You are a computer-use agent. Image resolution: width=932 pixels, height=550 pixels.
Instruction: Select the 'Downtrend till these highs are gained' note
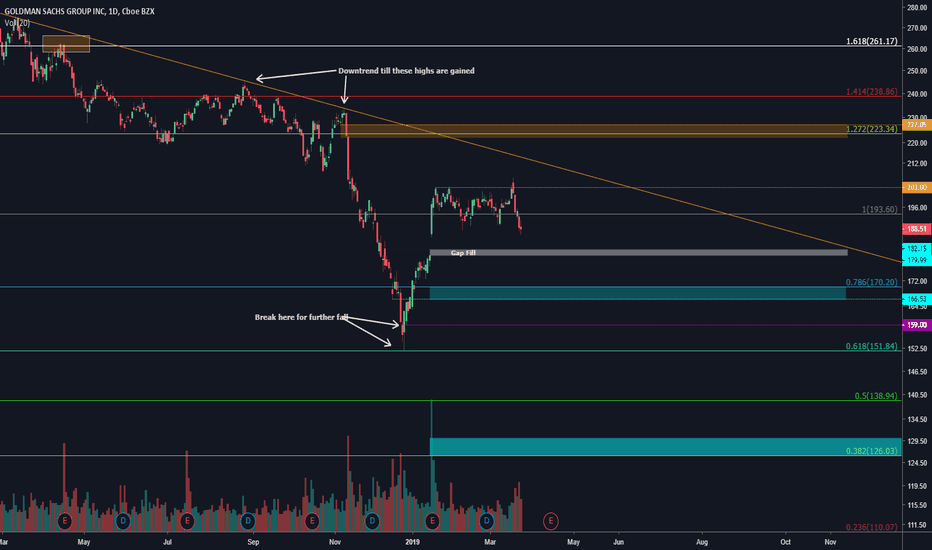click(406, 71)
